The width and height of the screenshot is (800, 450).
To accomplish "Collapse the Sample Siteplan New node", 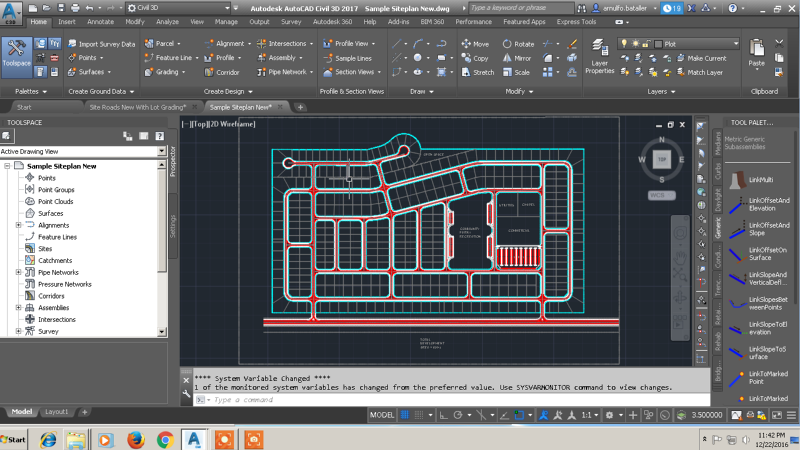I will [x=7, y=166].
